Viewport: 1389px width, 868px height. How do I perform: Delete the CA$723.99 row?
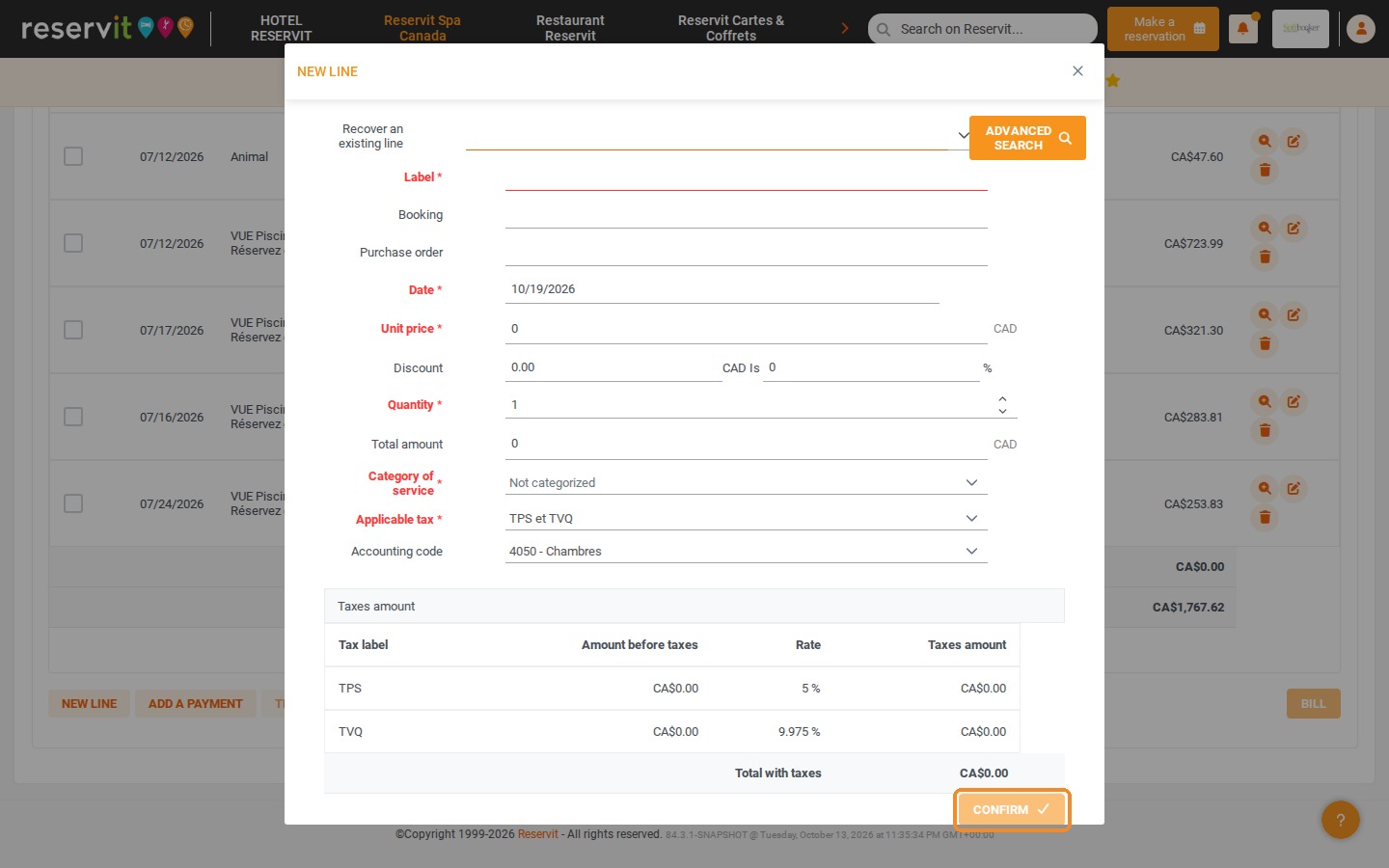click(1265, 258)
